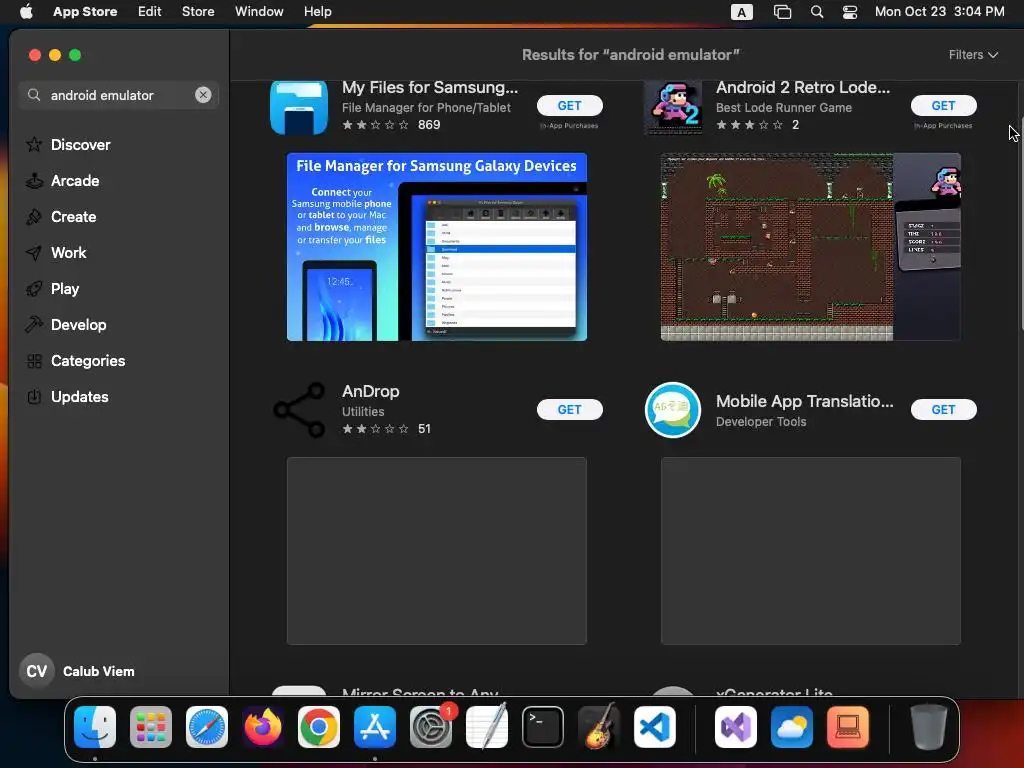View the Lode Runner gameplay screenshot
Screen dimensions: 1024x768
(810, 247)
